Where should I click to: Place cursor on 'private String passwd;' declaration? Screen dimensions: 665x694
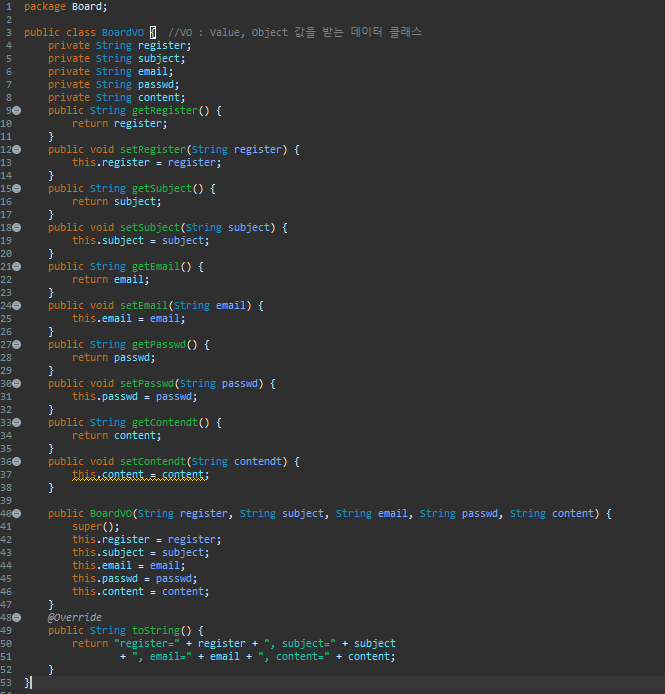point(113,85)
